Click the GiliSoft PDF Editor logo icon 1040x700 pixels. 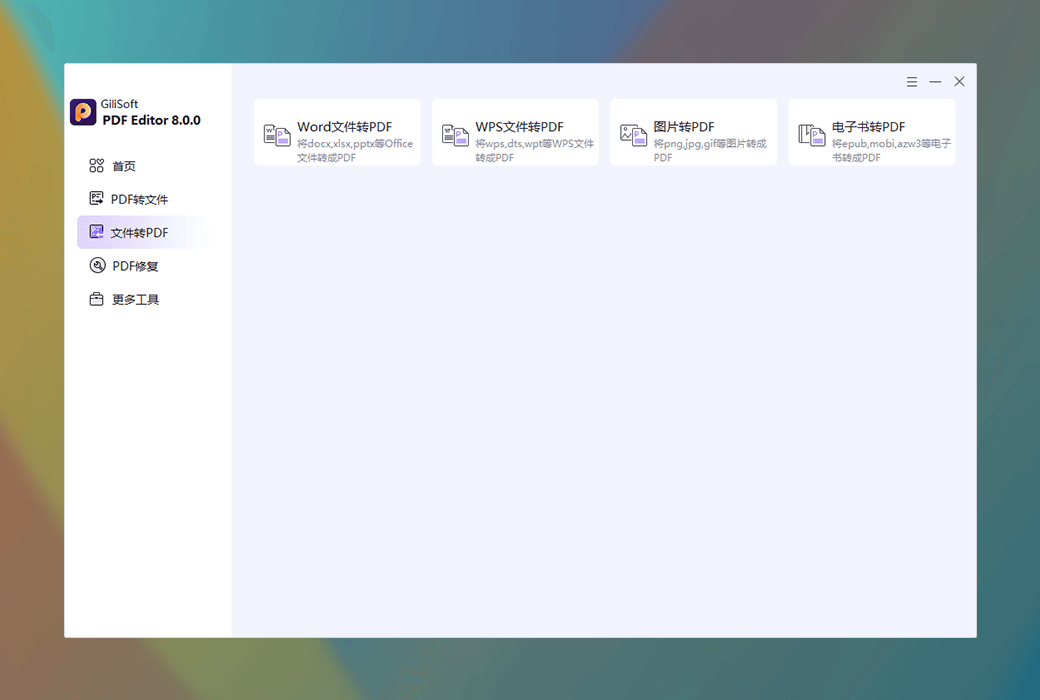click(x=83, y=112)
